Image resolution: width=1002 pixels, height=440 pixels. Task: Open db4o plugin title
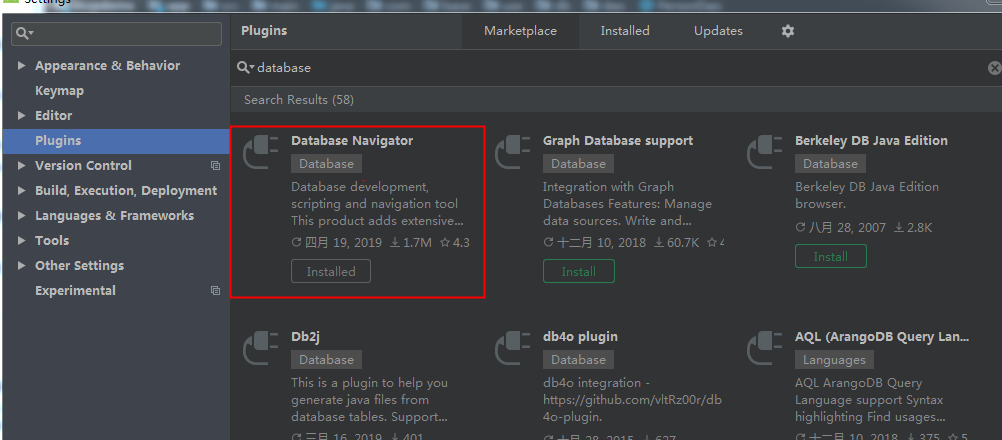tap(580, 337)
